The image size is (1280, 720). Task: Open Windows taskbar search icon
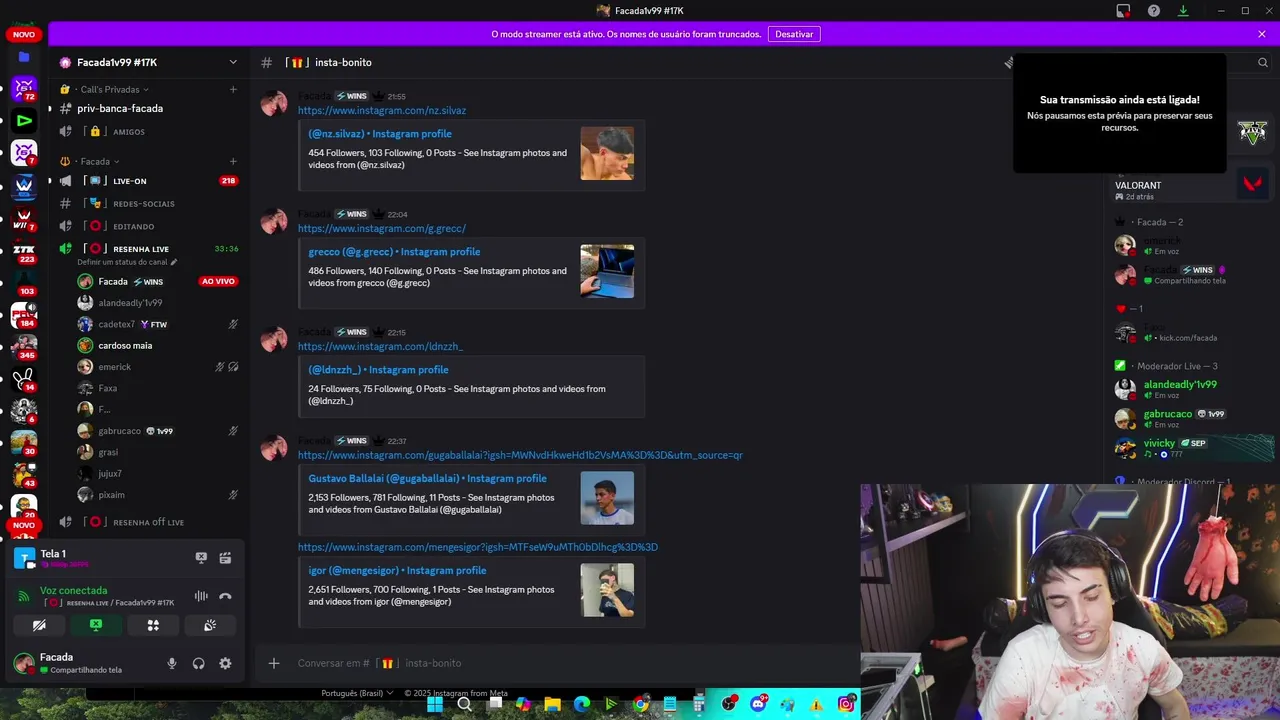pyautogui.click(x=464, y=704)
